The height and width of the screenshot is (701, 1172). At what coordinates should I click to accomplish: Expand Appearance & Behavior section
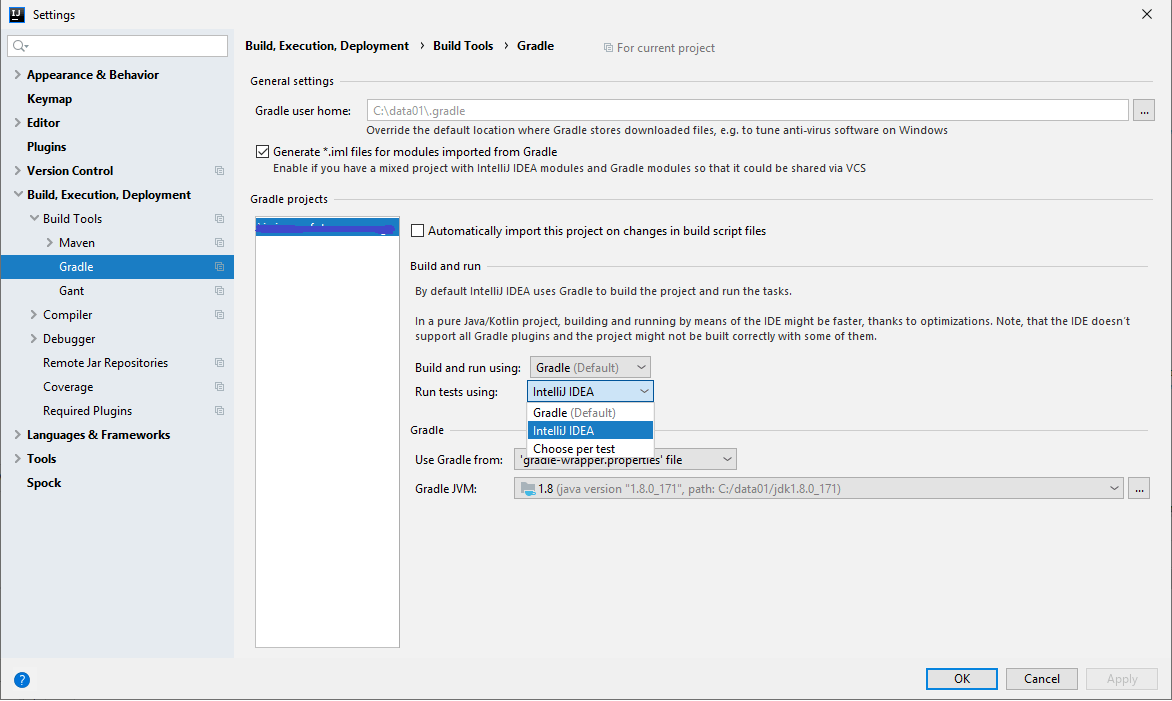point(17,75)
